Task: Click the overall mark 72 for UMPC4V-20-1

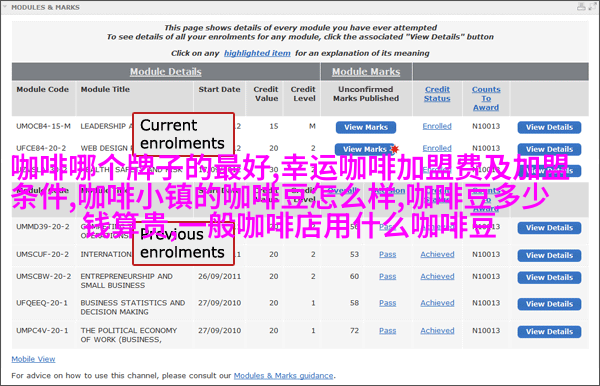Action: point(354,331)
